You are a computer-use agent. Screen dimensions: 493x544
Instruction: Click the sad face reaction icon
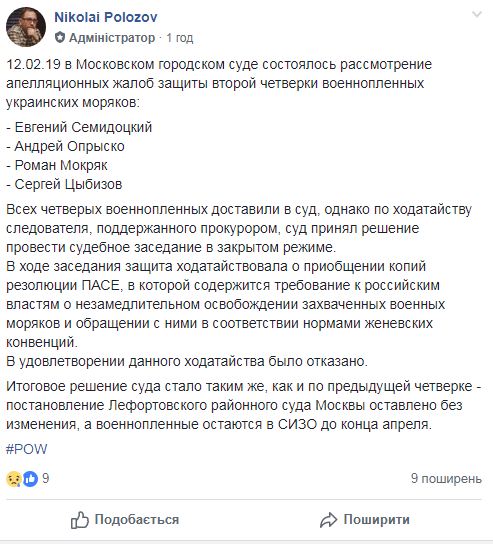[14, 479]
